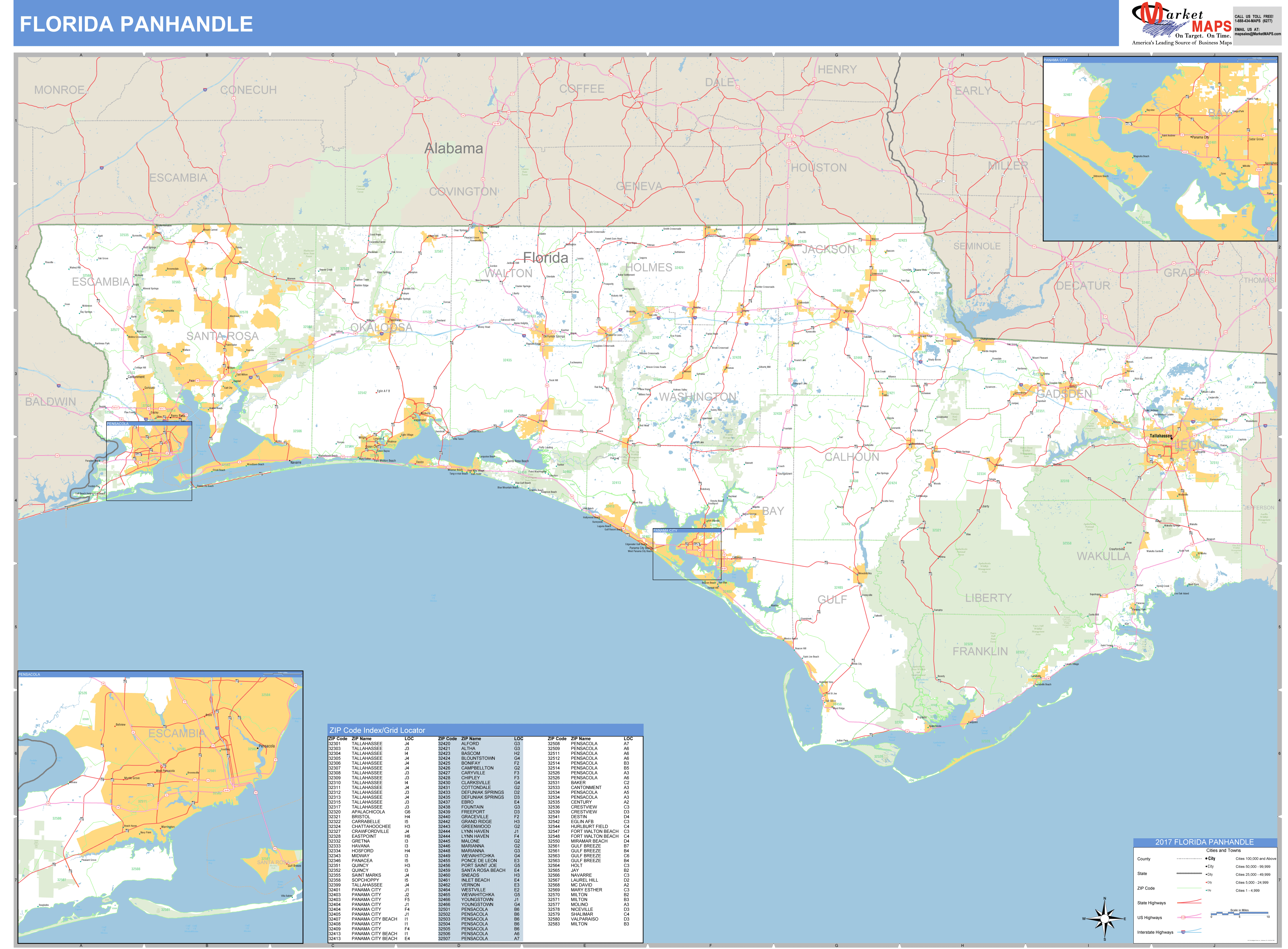Click the Tallahassee city label

[1160, 436]
